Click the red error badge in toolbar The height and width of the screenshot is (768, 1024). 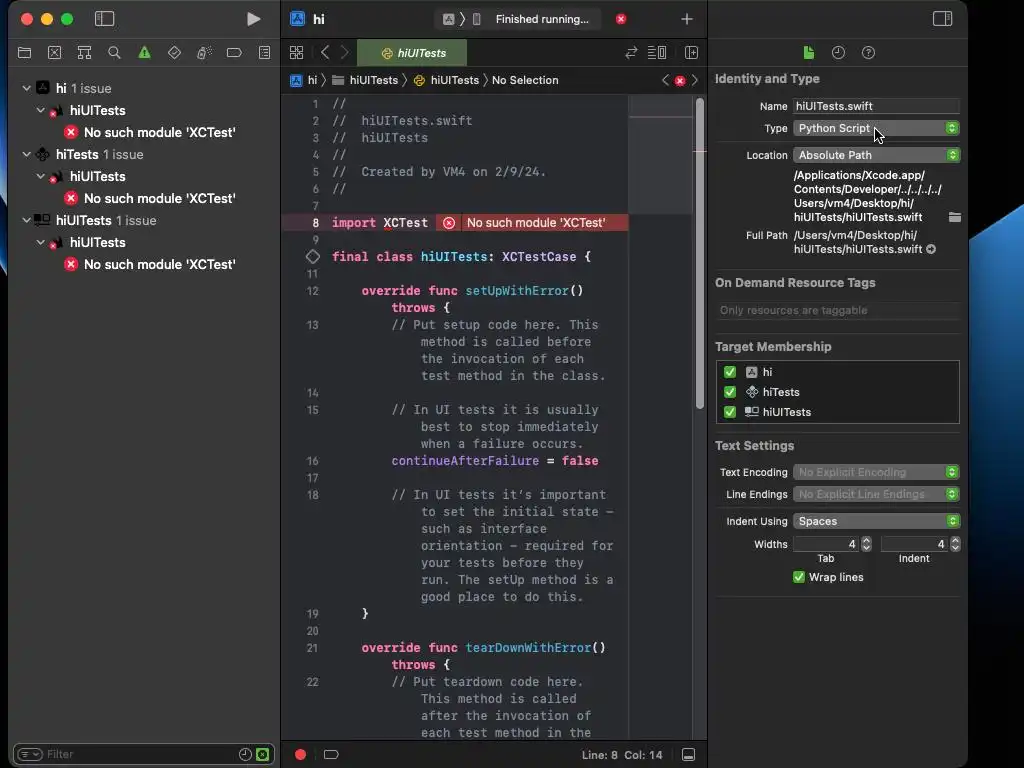click(621, 19)
